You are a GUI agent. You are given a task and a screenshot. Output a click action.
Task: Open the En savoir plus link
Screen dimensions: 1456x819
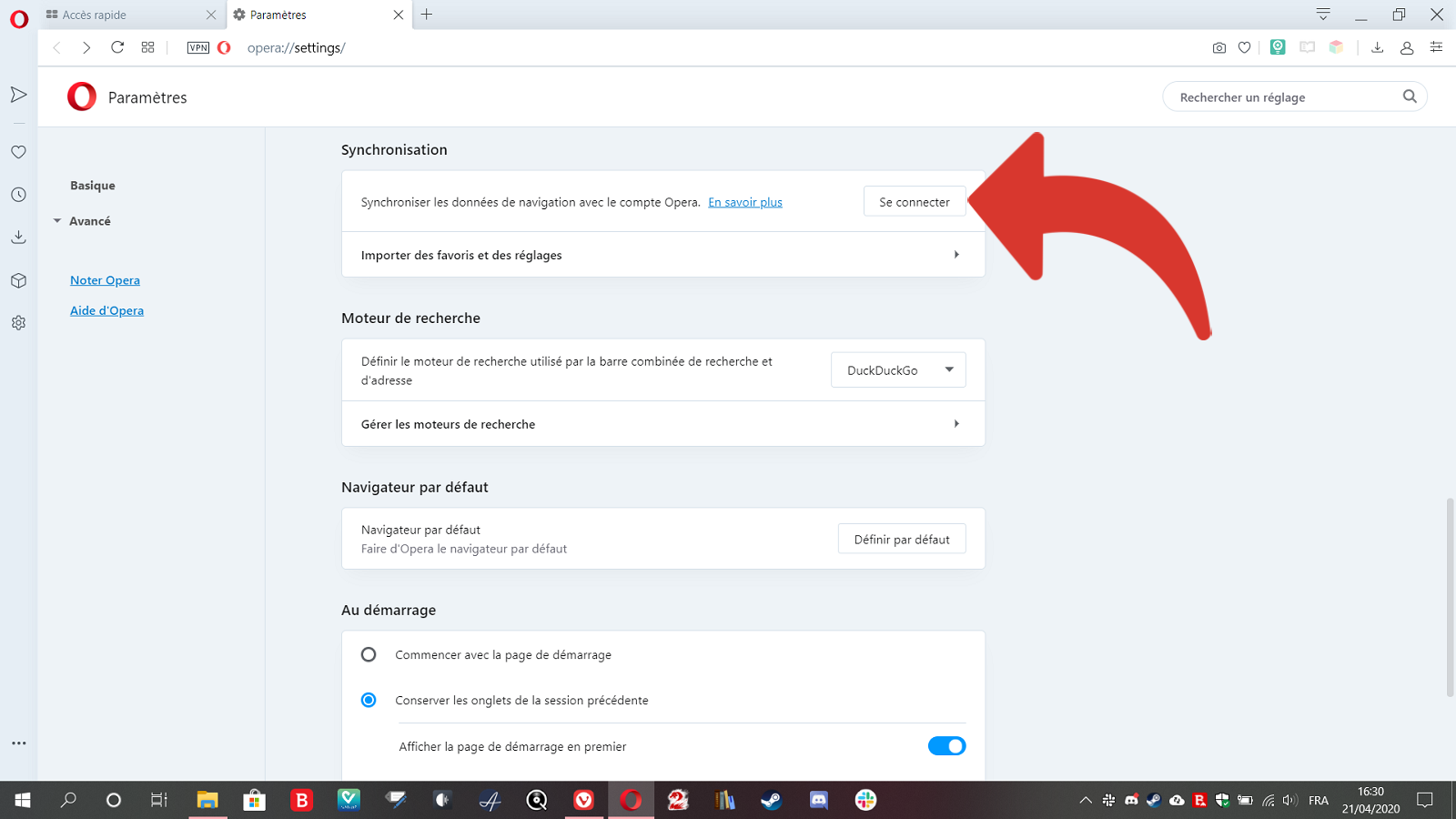point(745,202)
